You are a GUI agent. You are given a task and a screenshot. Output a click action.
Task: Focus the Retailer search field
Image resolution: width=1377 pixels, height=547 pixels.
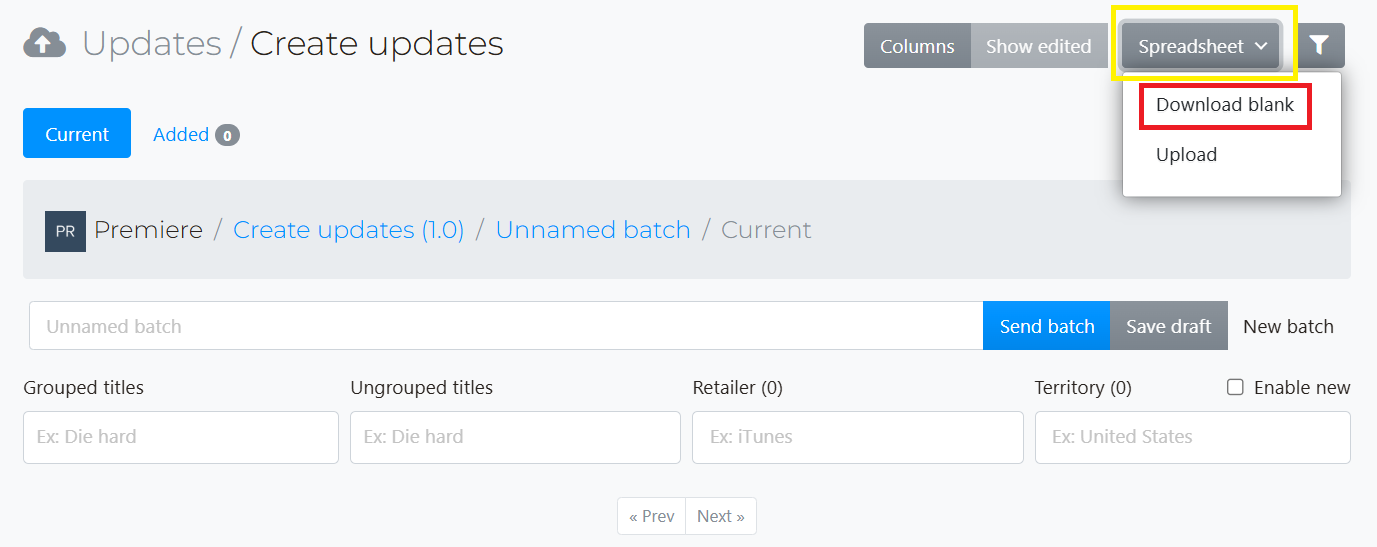[857, 437]
